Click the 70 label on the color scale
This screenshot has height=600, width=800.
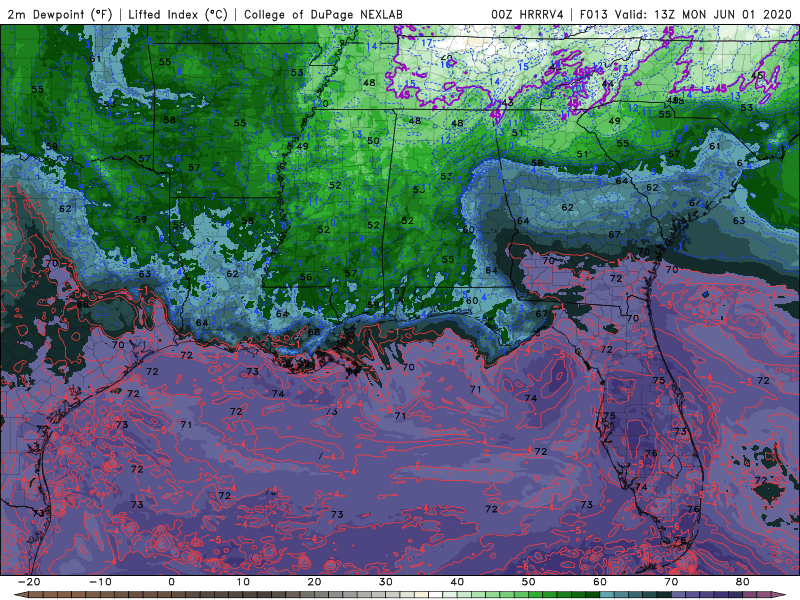pyautogui.click(x=671, y=582)
